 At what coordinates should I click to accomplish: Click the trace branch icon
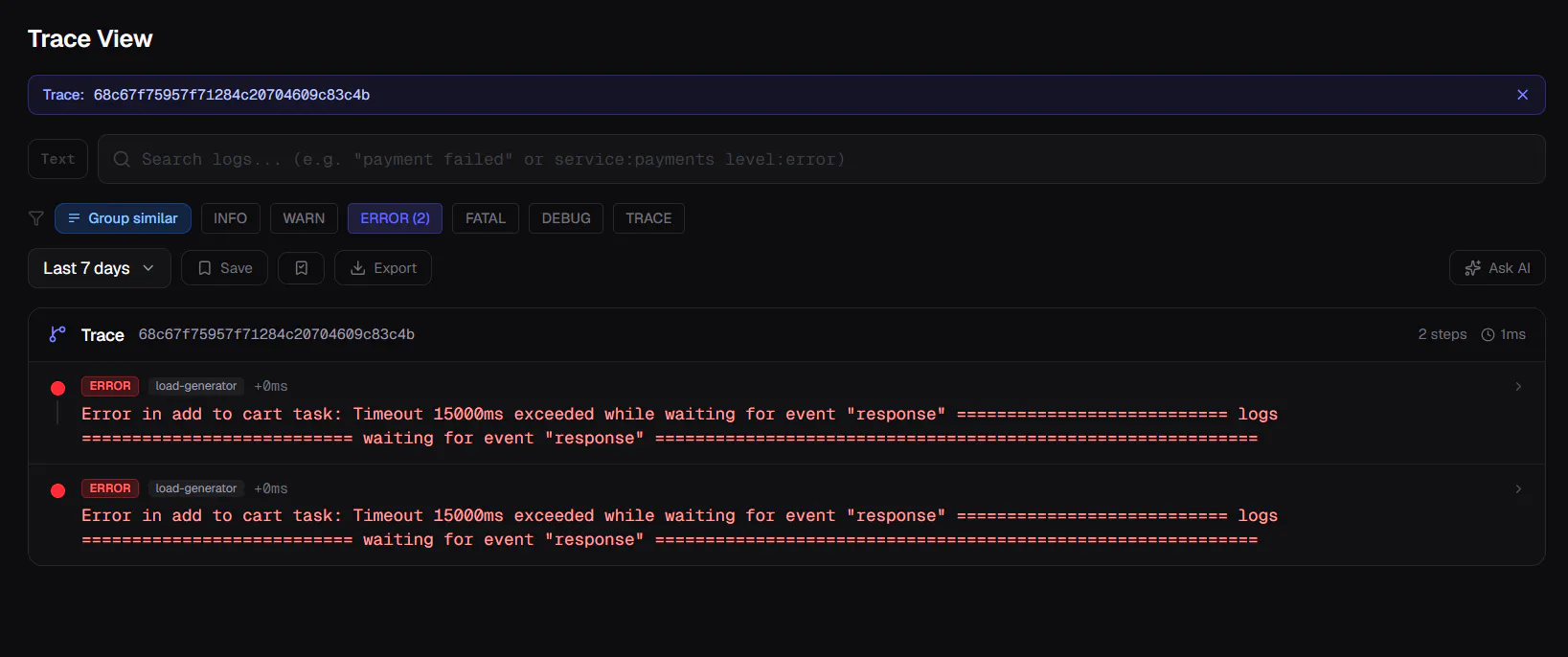point(57,334)
